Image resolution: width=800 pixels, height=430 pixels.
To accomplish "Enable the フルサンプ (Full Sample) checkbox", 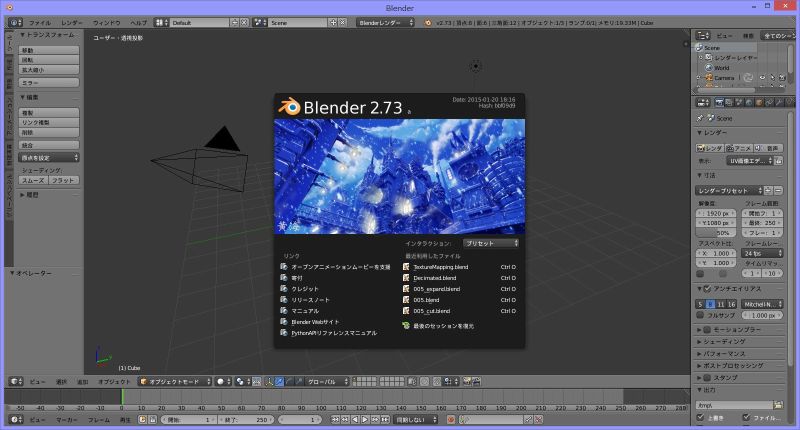I will 701,315.
